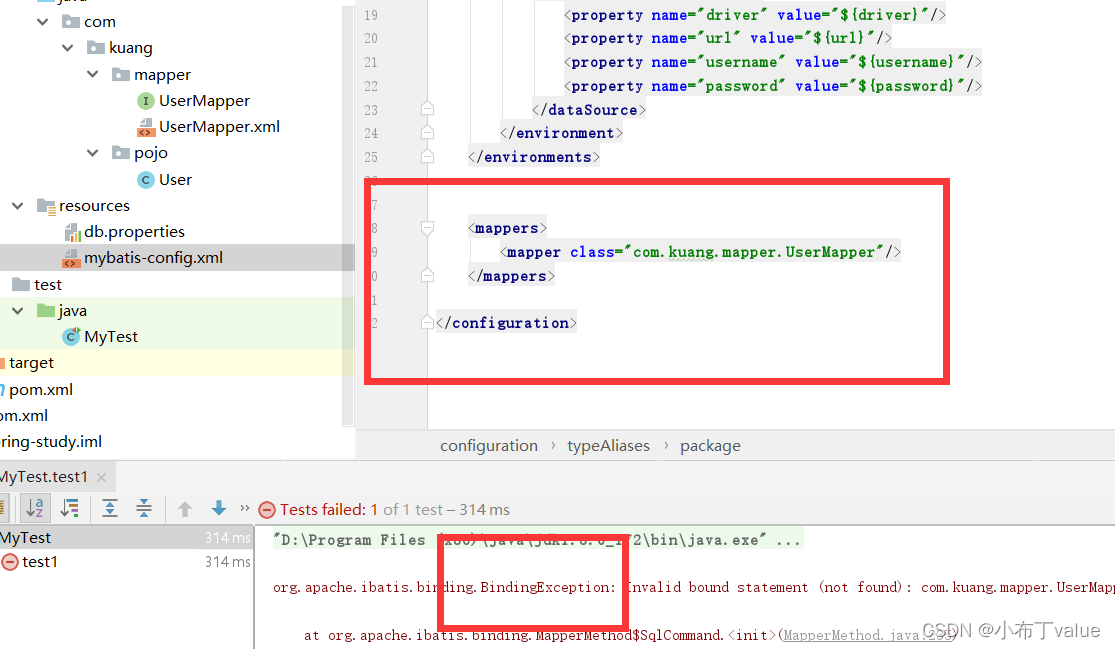The image size is (1115, 649).
Task: Click the red Tests failed status icon
Action: pos(267,510)
